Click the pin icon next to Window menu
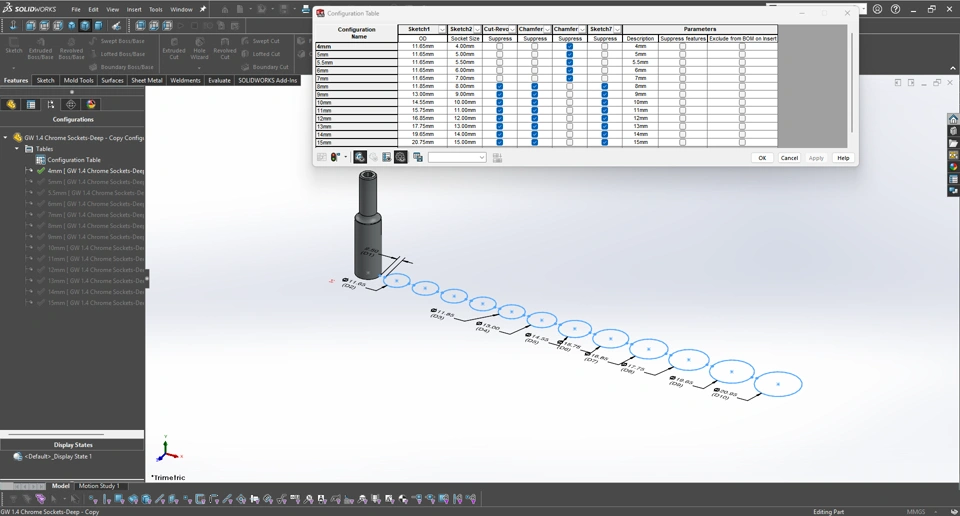The image size is (960, 516). (203, 9)
